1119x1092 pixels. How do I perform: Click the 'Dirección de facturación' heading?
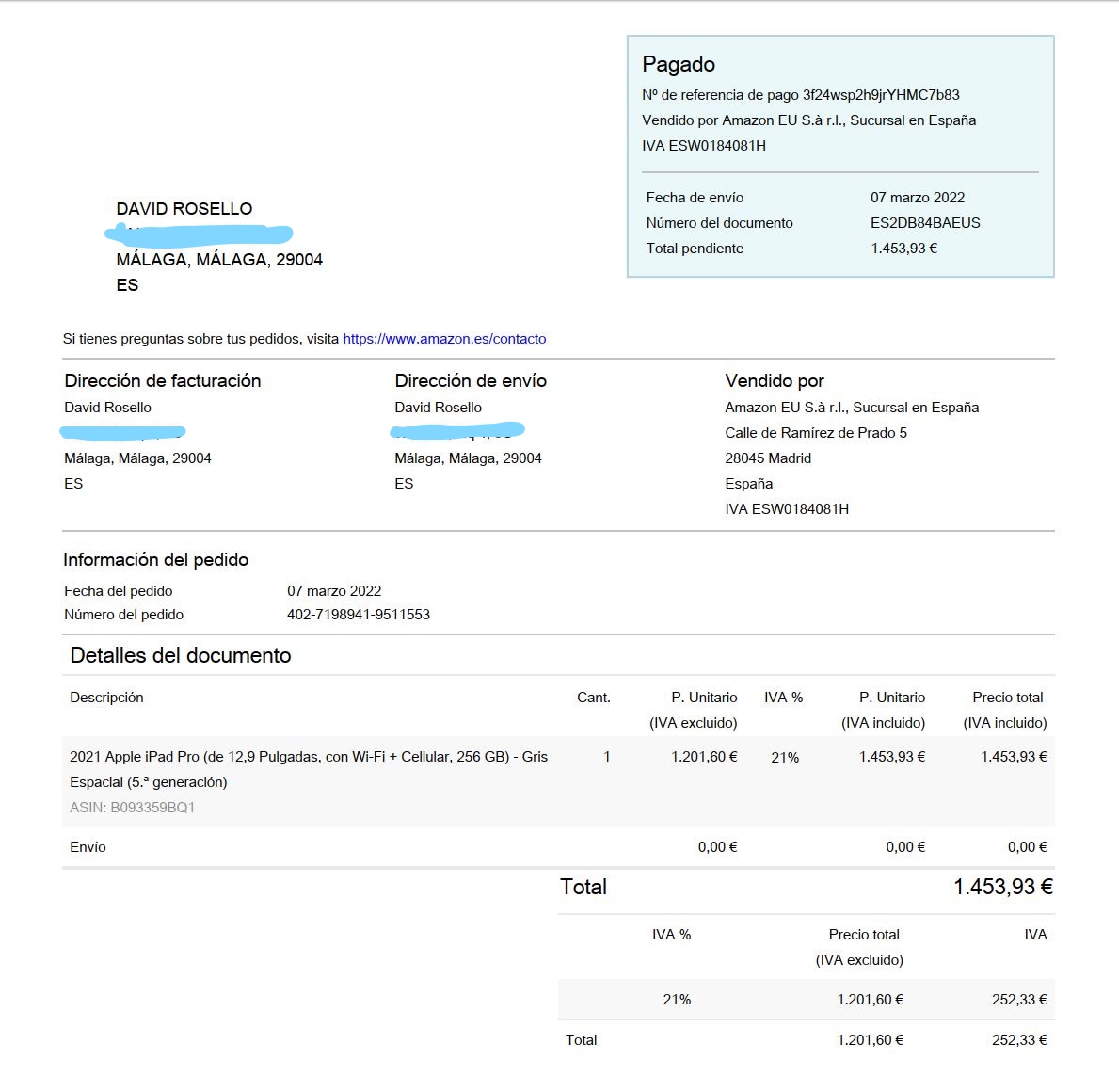(162, 381)
